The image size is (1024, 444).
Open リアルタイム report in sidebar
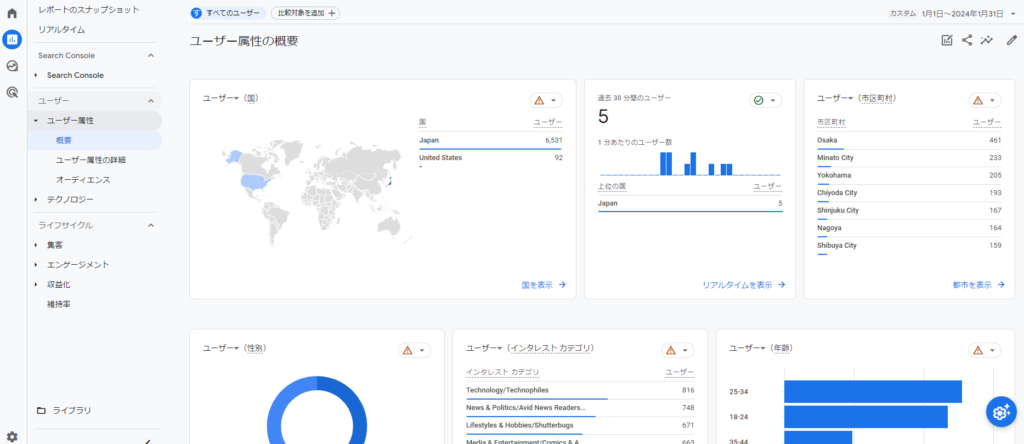(x=61, y=29)
